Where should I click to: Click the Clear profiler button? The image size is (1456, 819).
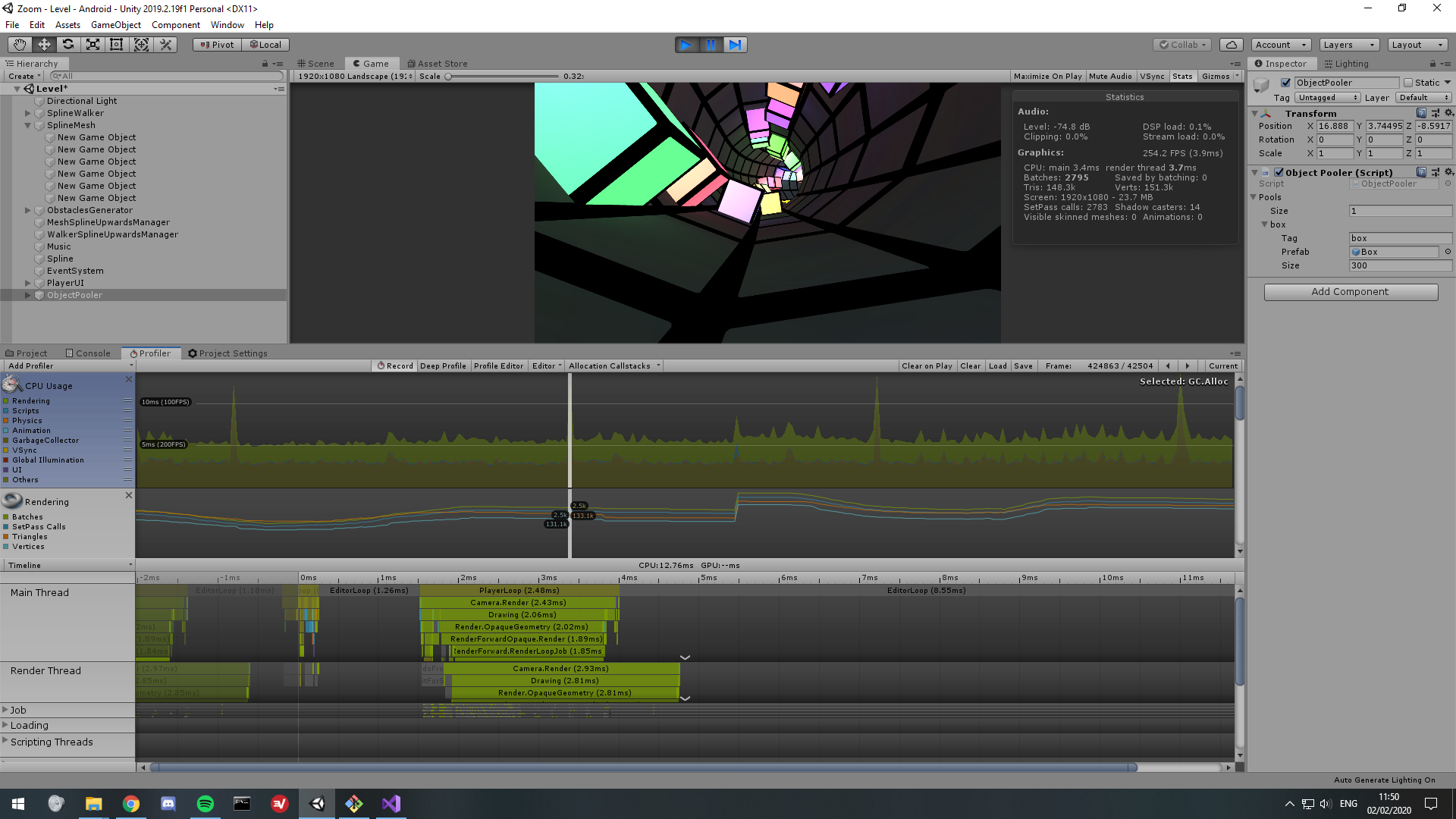coord(970,366)
